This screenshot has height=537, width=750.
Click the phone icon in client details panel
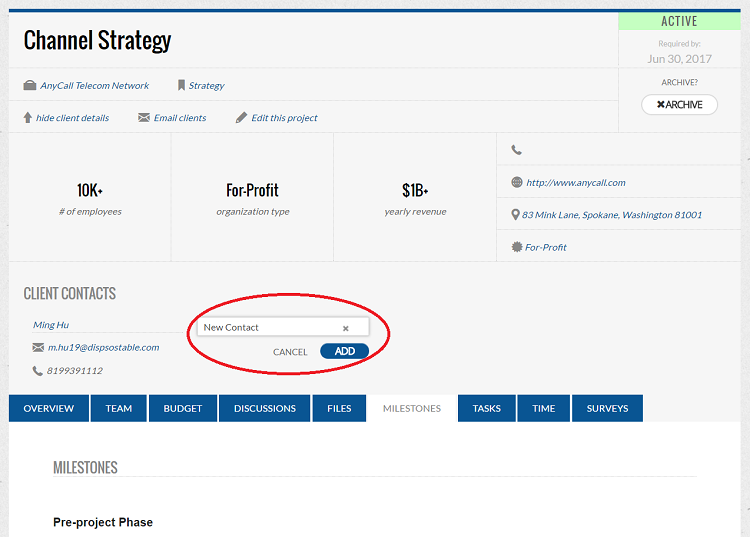tap(516, 150)
